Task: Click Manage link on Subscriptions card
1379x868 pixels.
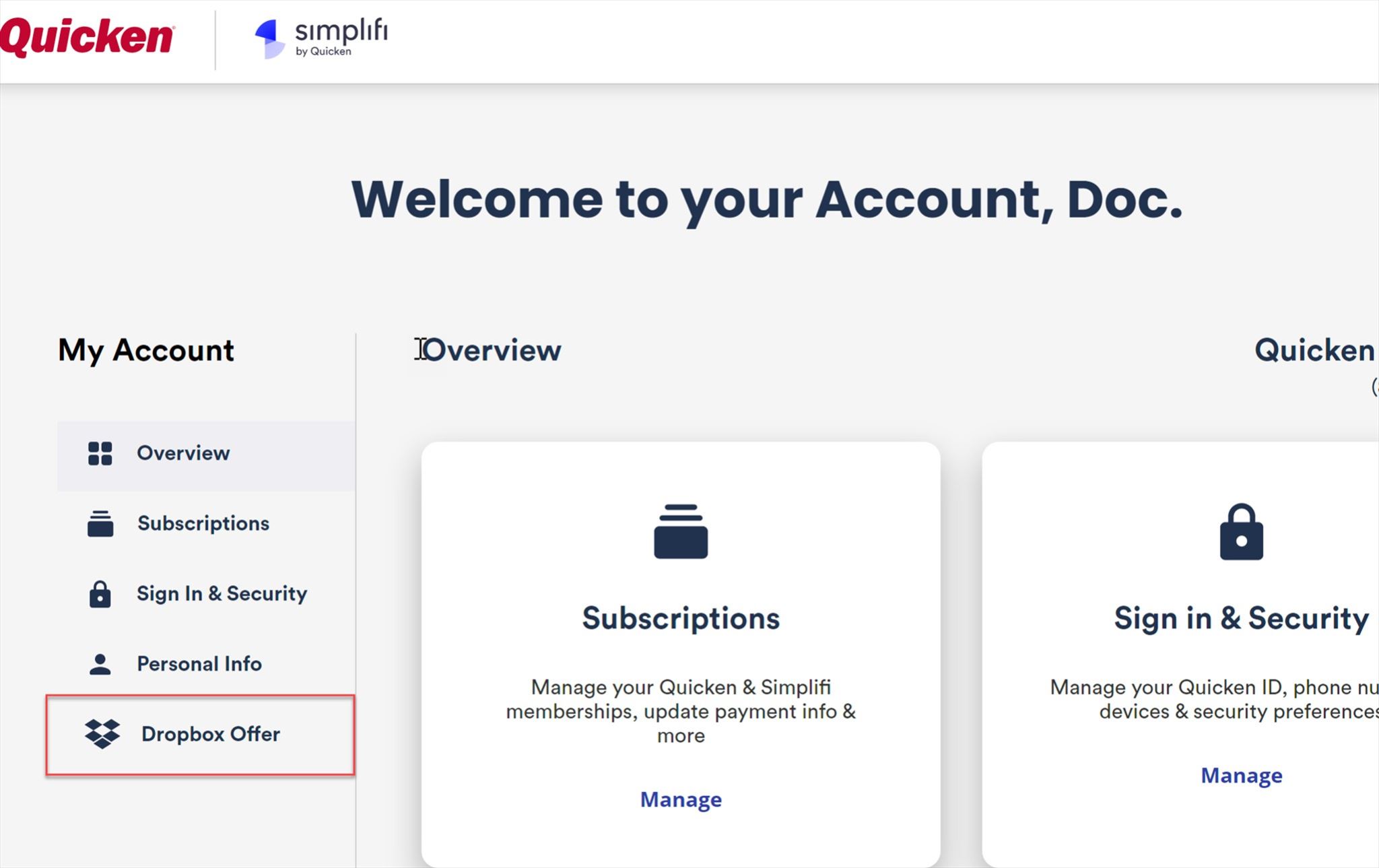Action: tap(680, 799)
